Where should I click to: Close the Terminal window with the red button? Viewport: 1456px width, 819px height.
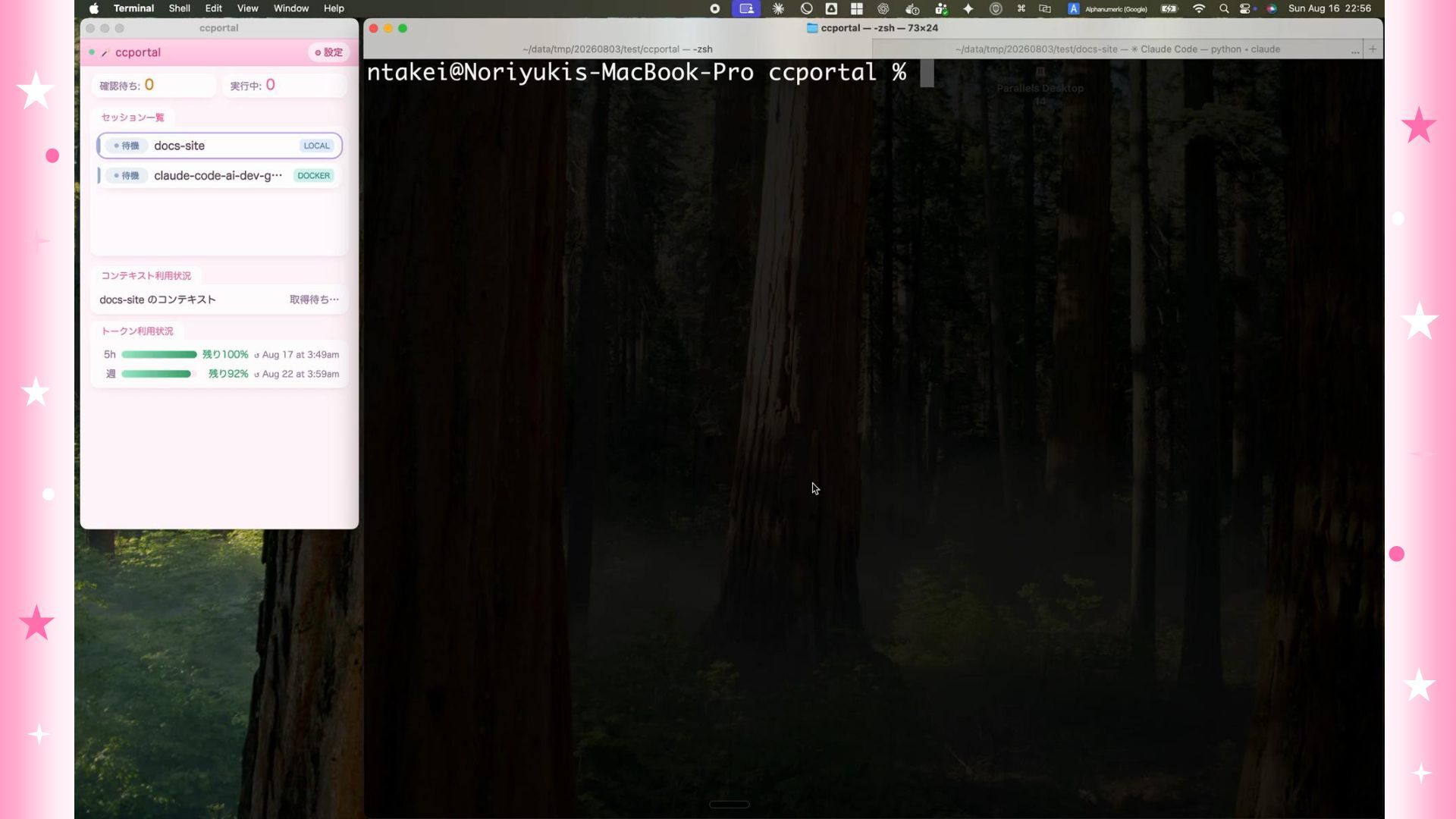coord(374,28)
